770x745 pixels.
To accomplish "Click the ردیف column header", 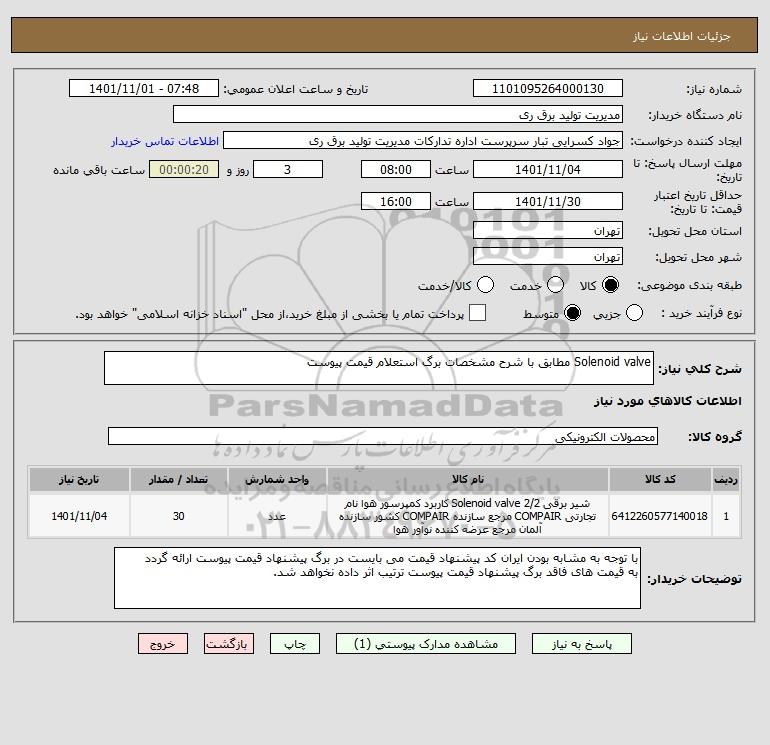I will coord(726,479).
